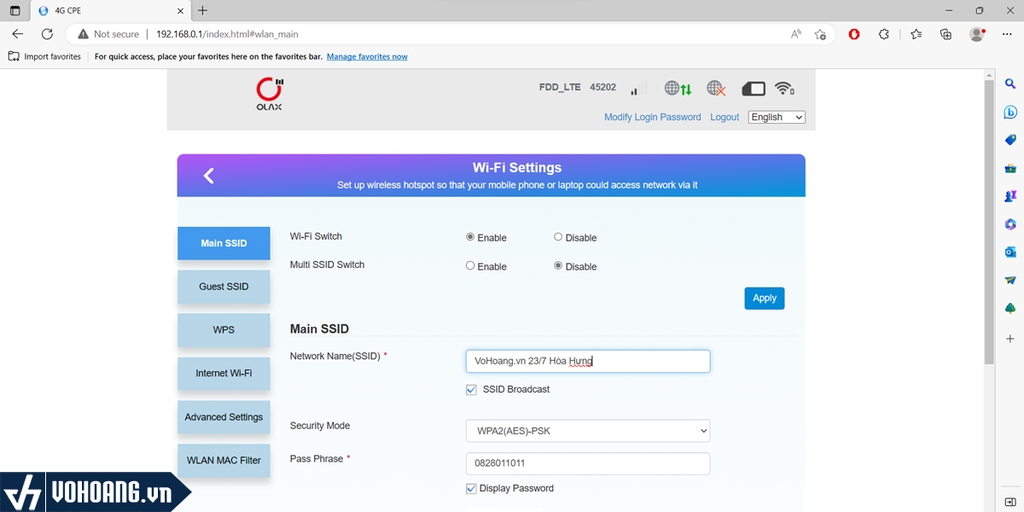
Task: Toggle the SSID Broadcast checkbox
Action: point(471,389)
